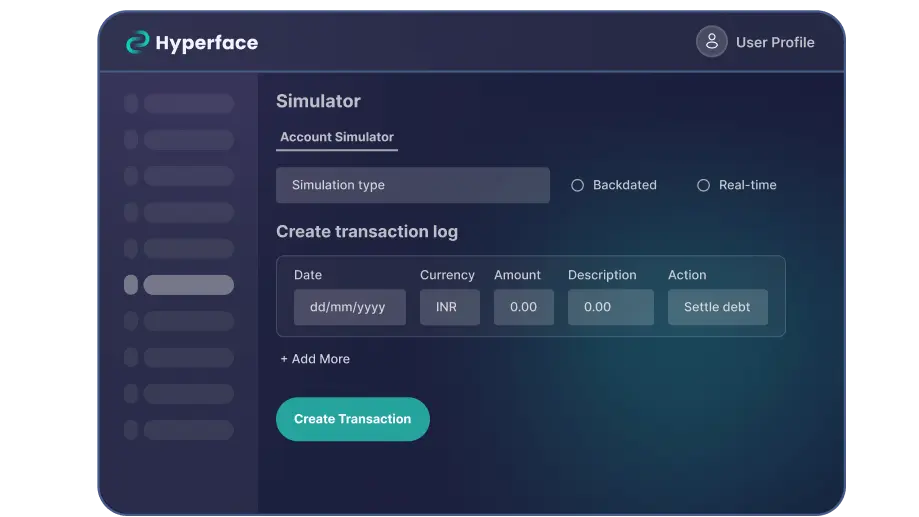This screenshot has width=919, height=517.
Task: Click the third sidebar placeholder icon
Action: [x=131, y=176]
